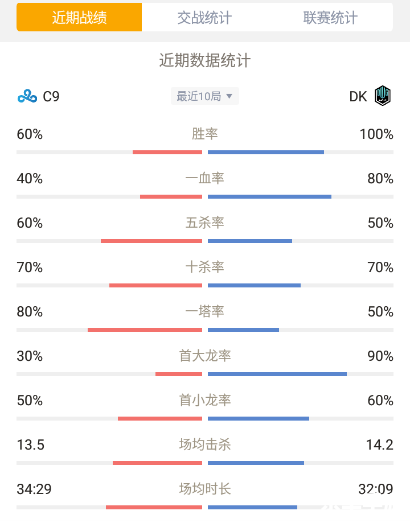Click the DK team name

pos(358,96)
